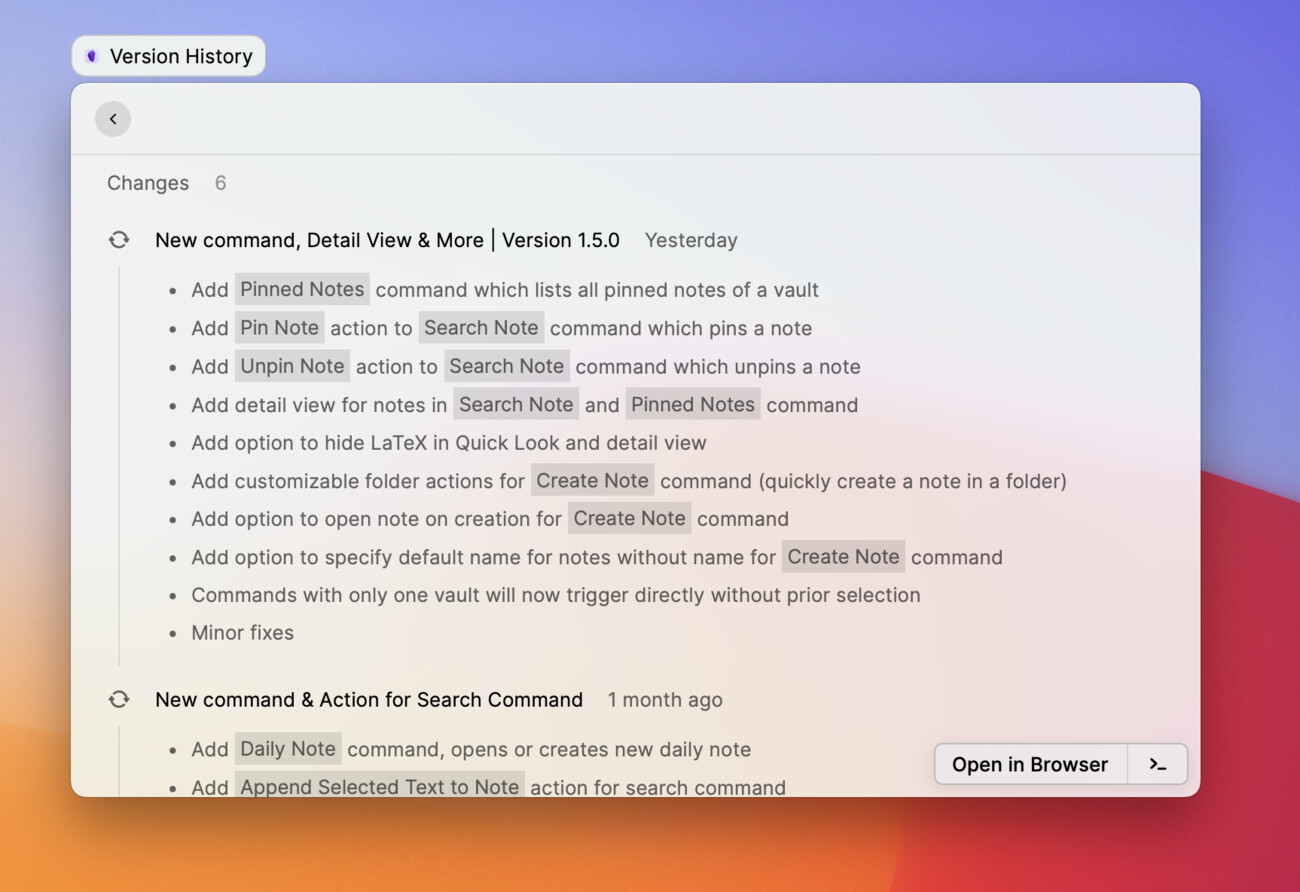
Task: Click the 1 month ago timestamp
Action: (664, 699)
